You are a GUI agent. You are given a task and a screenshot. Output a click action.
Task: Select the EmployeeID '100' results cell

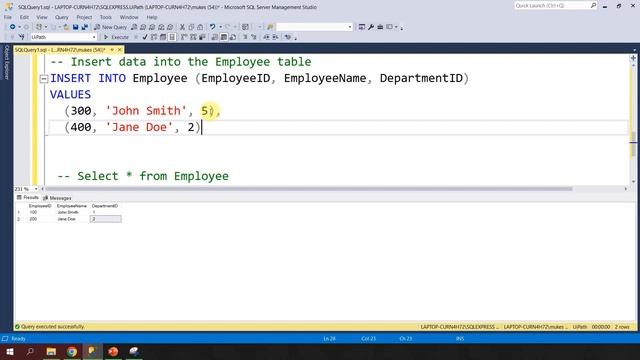click(40, 212)
